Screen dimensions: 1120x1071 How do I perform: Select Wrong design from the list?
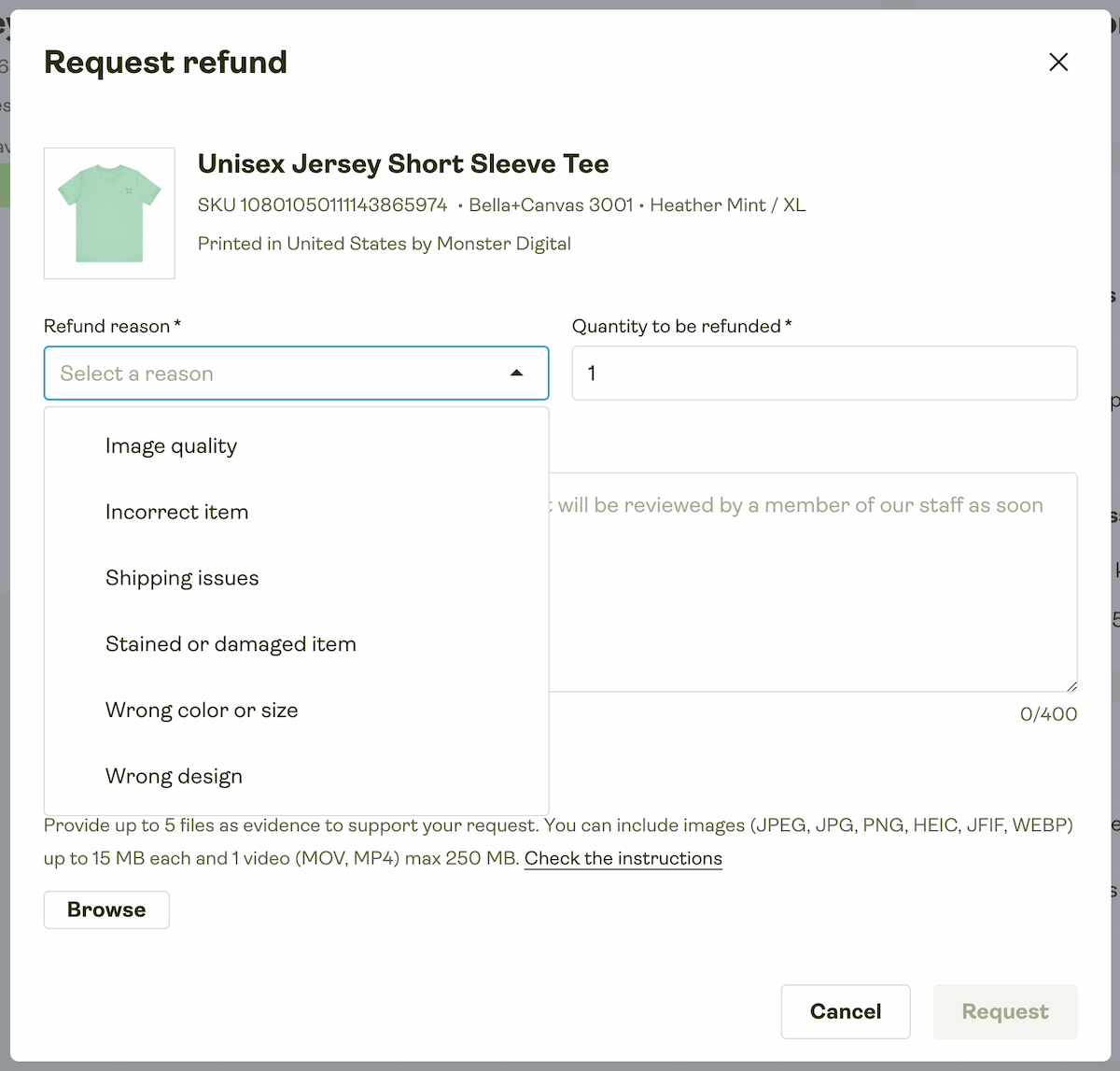click(x=174, y=776)
